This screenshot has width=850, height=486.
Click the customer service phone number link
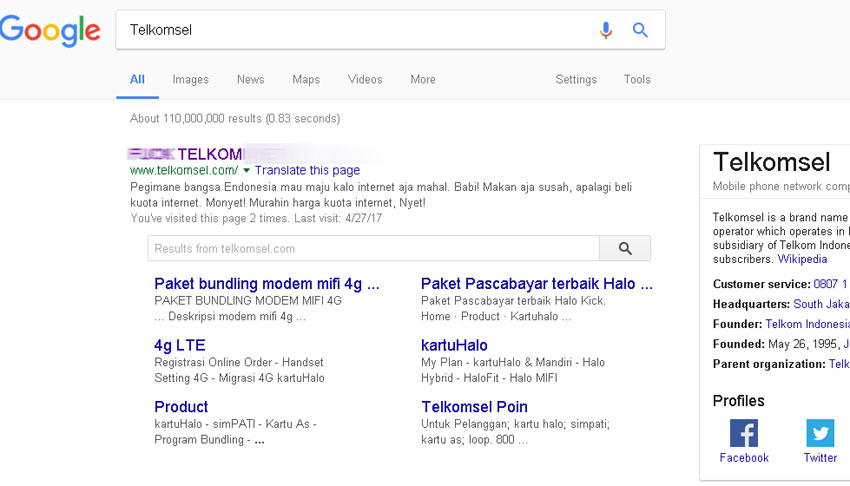click(x=831, y=284)
